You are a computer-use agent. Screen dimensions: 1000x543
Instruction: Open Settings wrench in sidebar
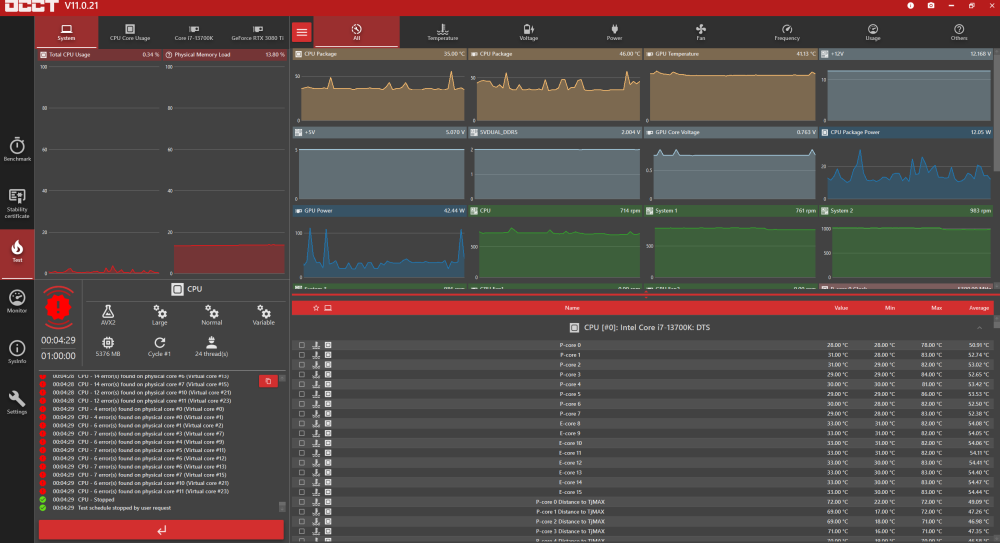click(x=17, y=403)
